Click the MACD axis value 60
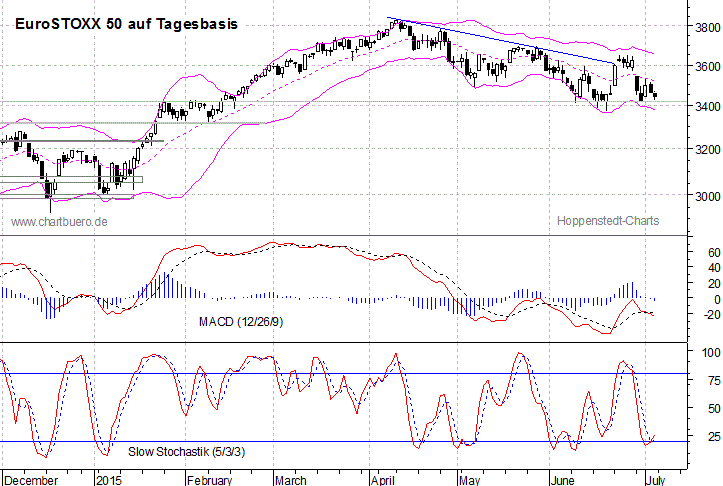 click(x=714, y=252)
